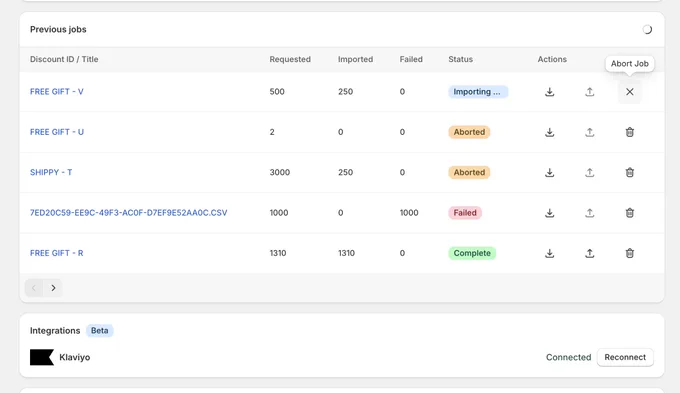Click the Beta badge next to Integrations

tap(99, 331)
